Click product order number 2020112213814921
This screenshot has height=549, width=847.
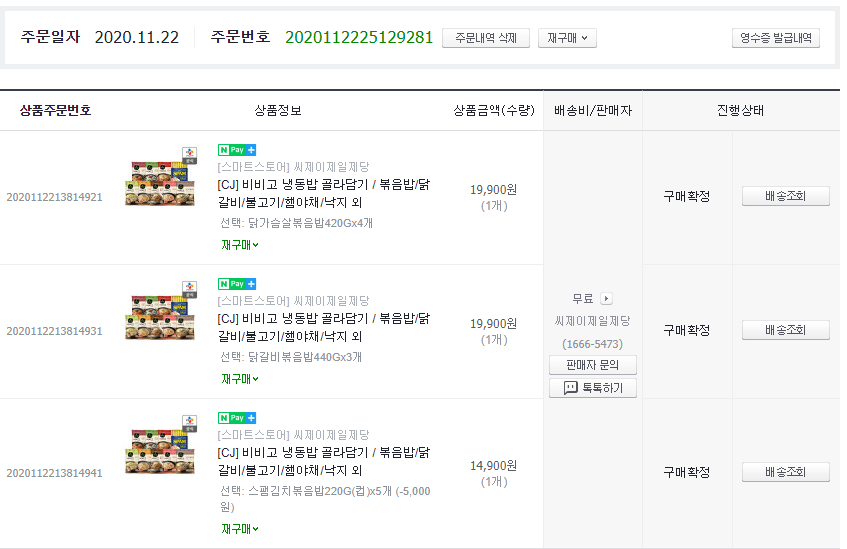[x=54, y=197]
